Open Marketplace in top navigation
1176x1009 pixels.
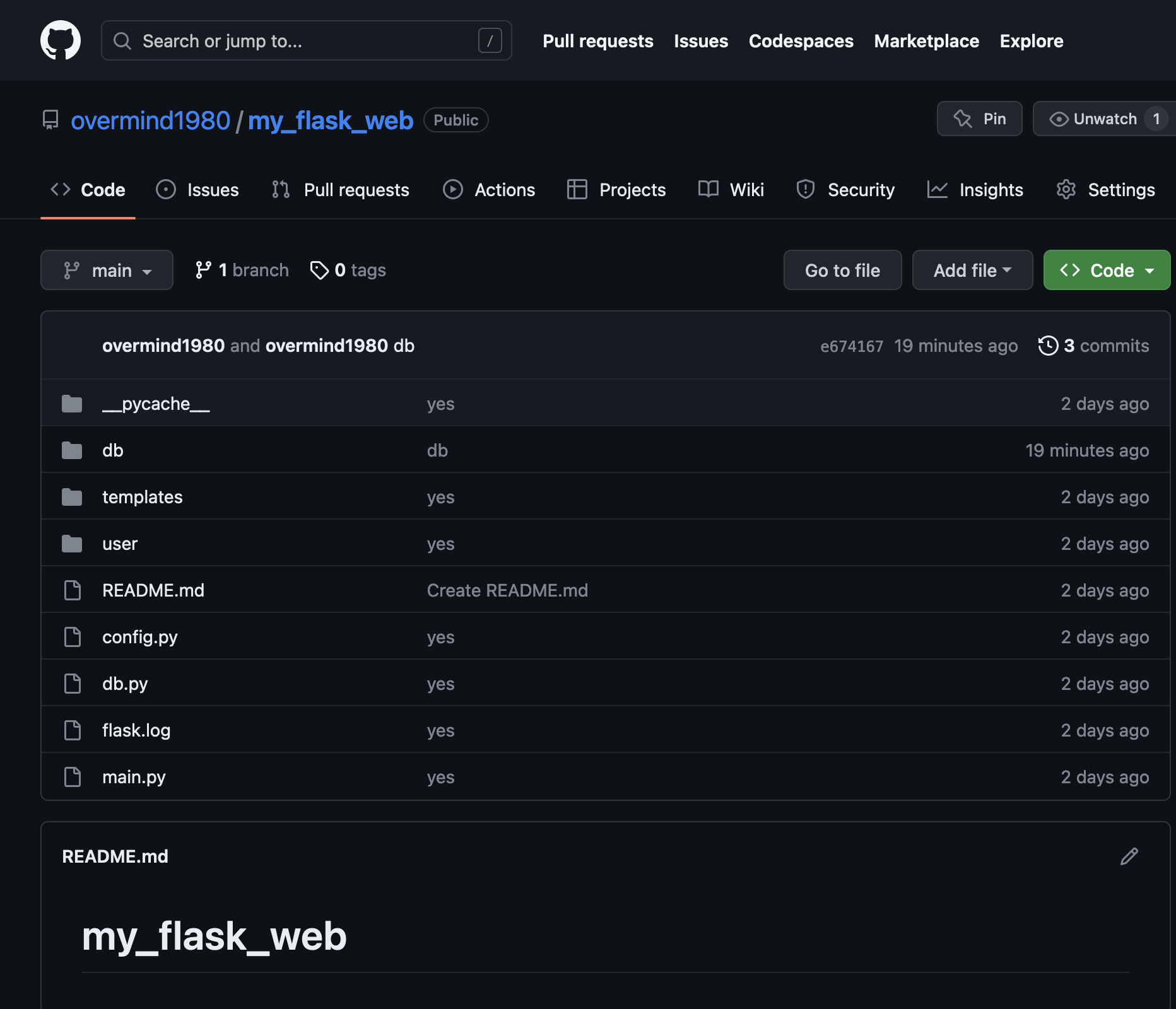click(927, 41)
